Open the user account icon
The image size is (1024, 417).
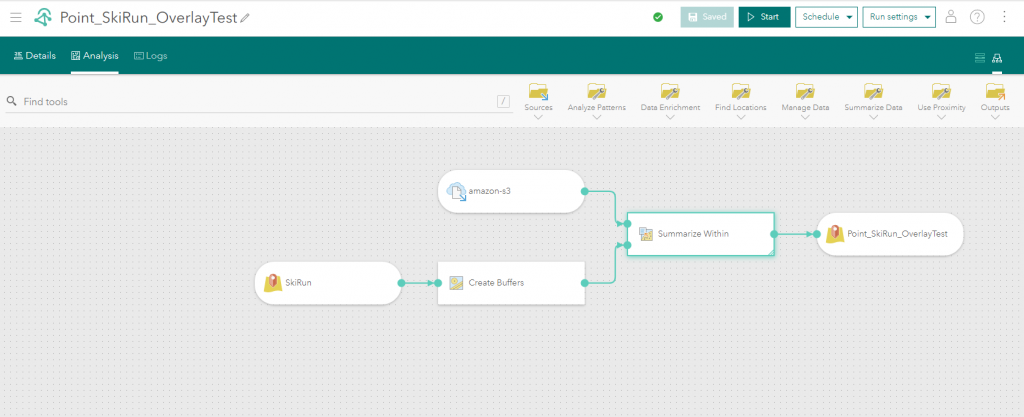point(951,17)
